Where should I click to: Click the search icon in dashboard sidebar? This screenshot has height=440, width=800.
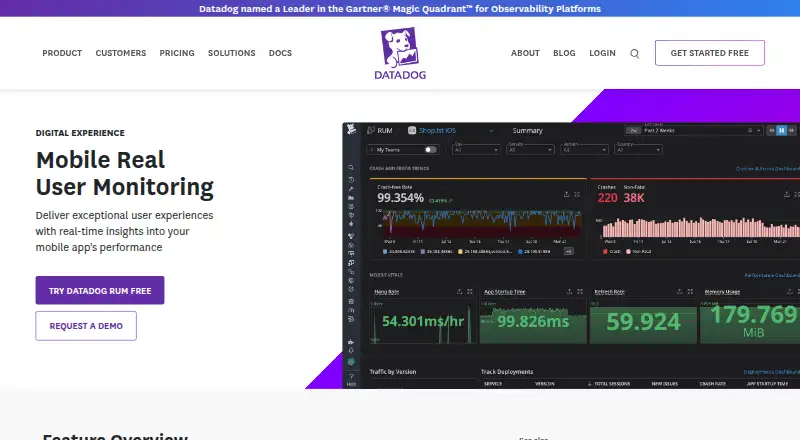351,167
